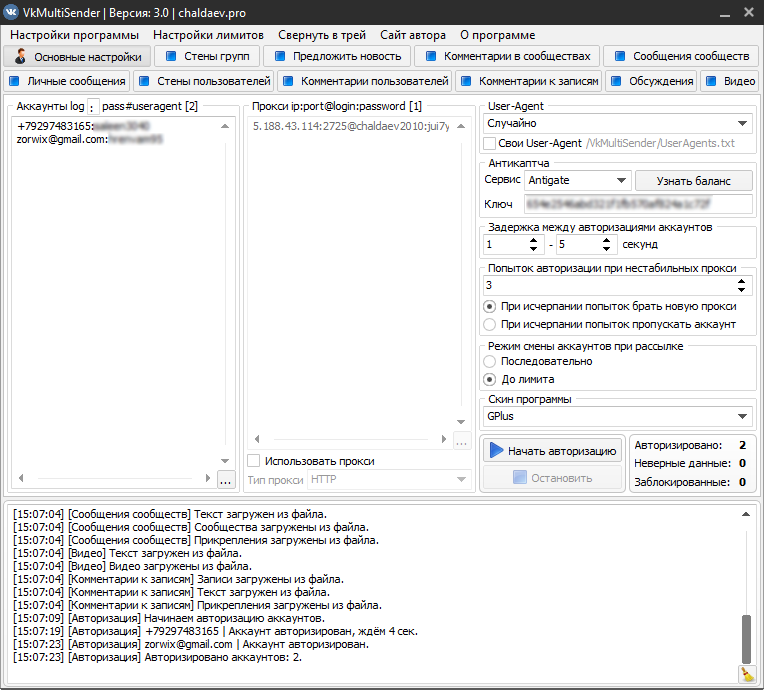The image size is (764, 690).
Task: Click the proxy list browse … button
Action: click(461, 441)
